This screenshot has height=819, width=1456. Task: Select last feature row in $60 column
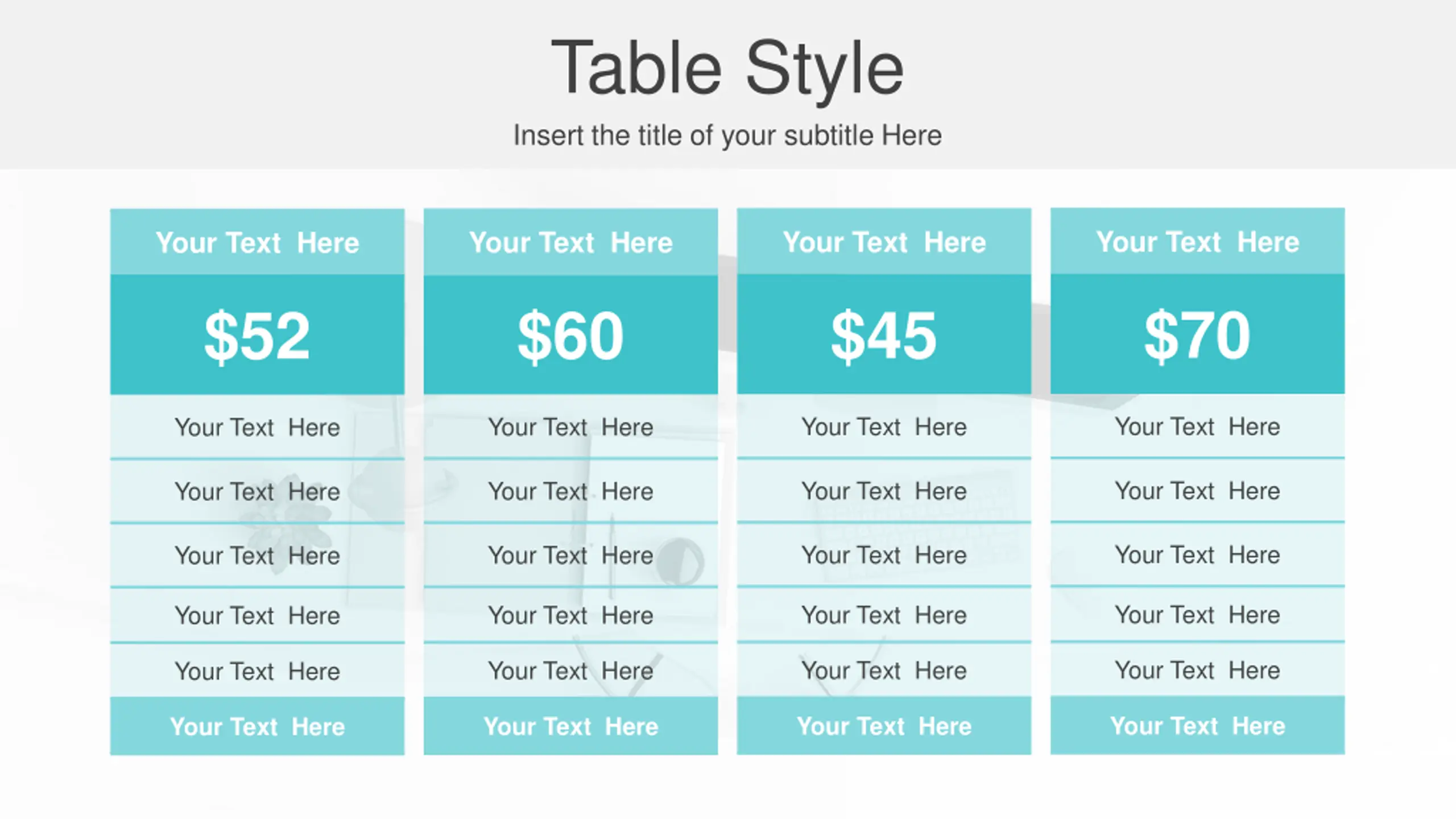[x=570, y=671]
